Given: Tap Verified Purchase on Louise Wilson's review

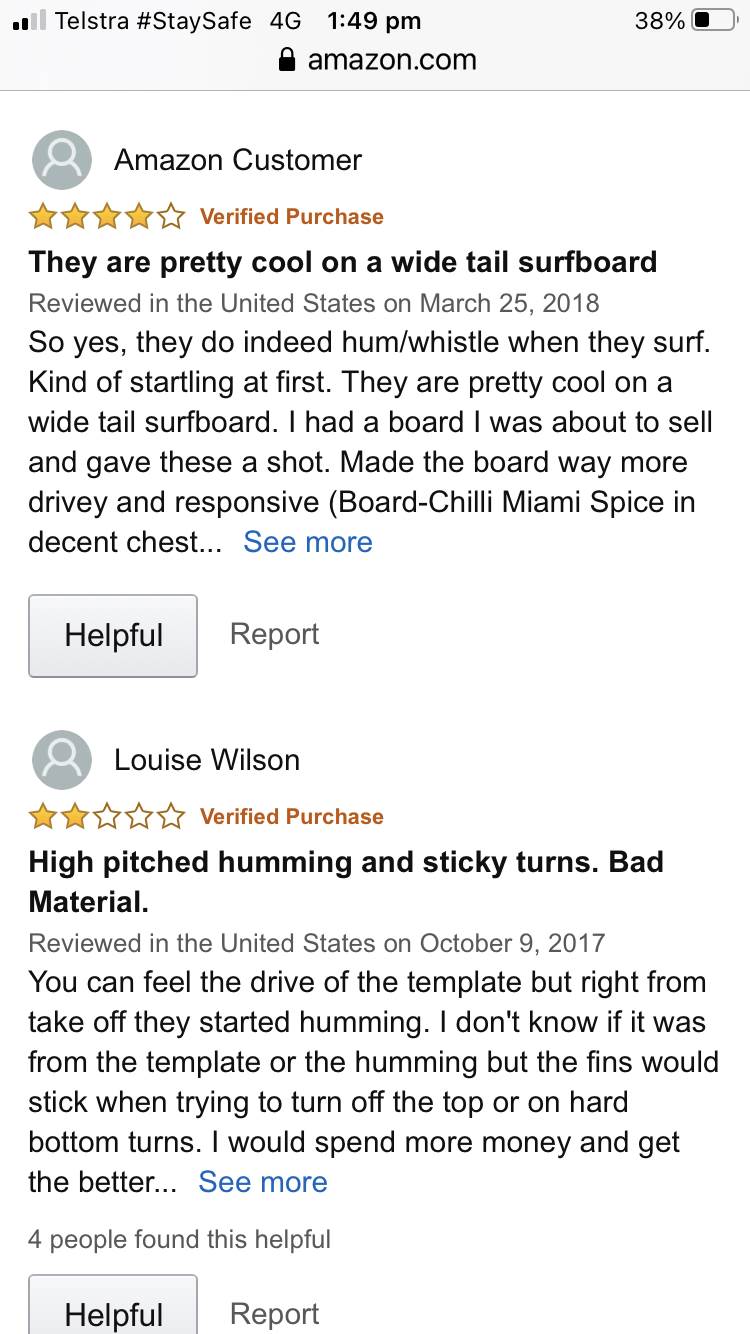Looking at the screenshot, I should tap(292, 816).
